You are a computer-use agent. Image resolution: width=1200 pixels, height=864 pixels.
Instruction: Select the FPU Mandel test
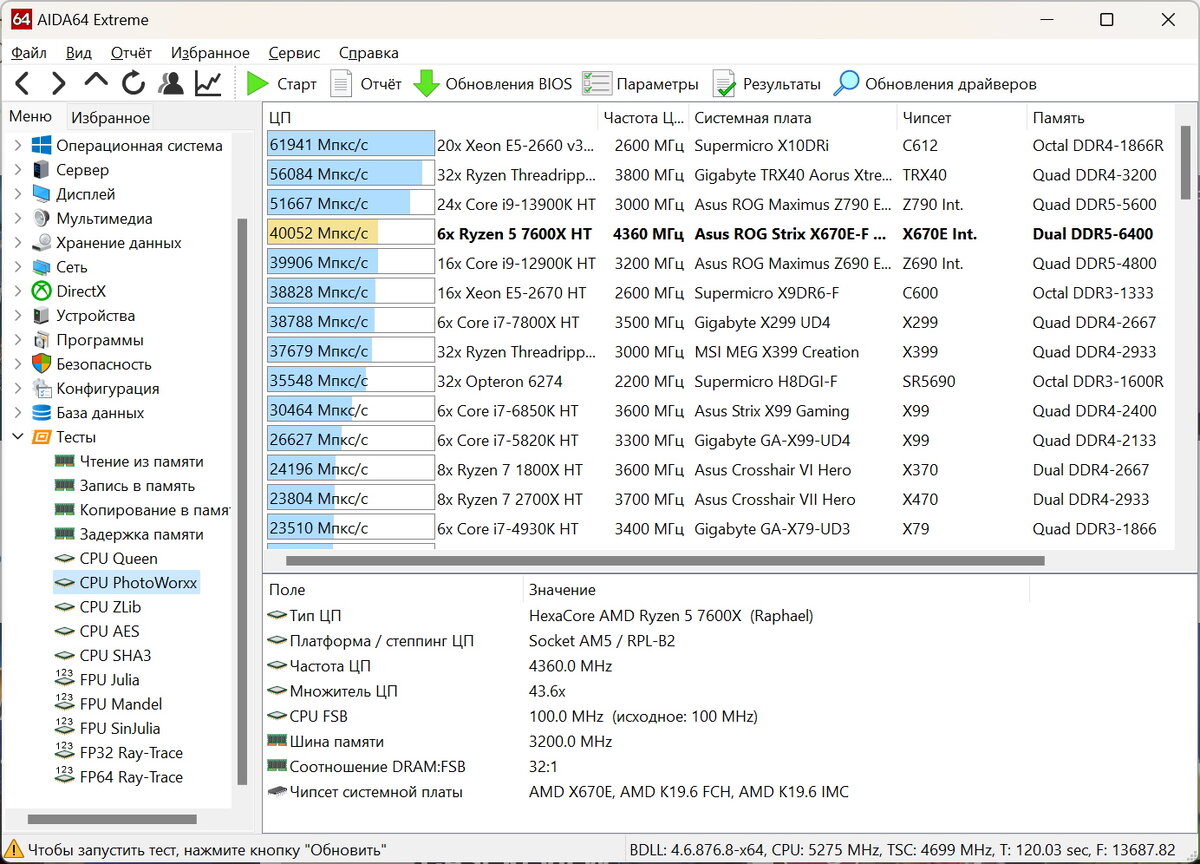[x=120, y=704]
